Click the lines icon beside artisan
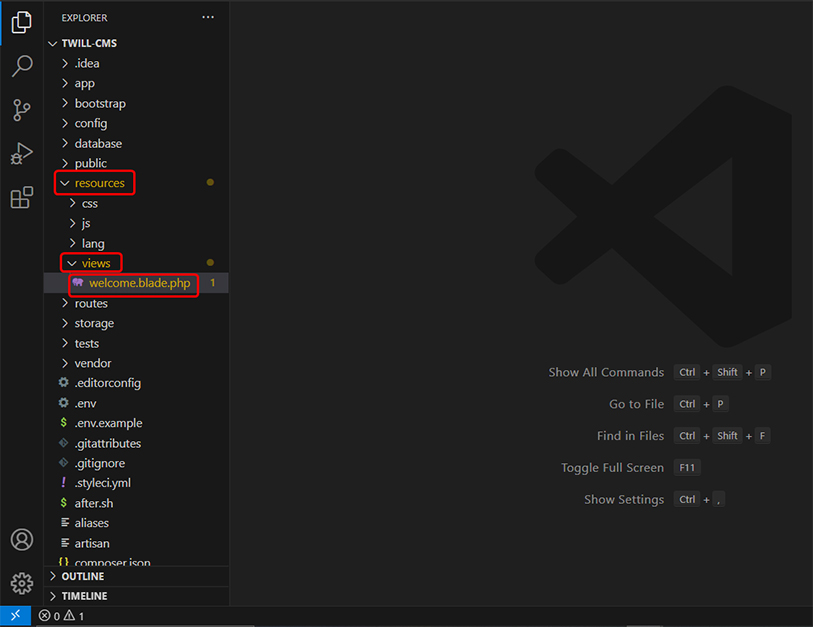The width and height of the screenshot is (813, 627). [x=65, y=543]
